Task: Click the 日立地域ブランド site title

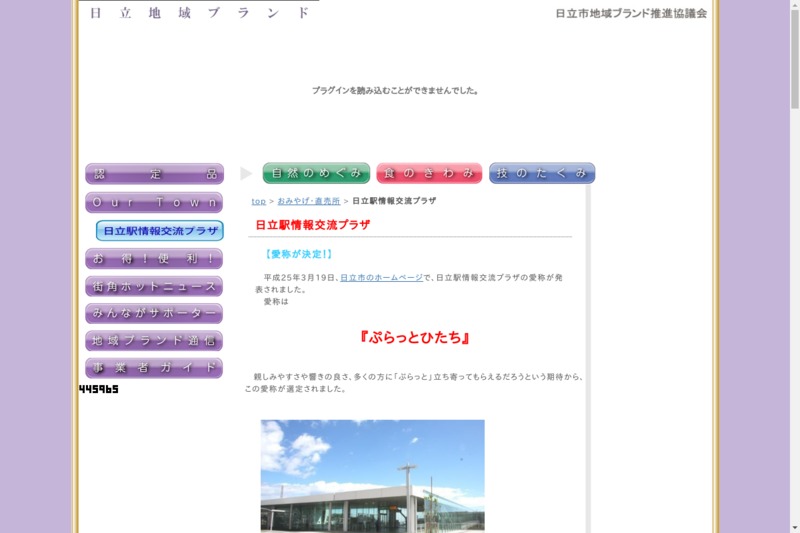Action: point(200,13)
